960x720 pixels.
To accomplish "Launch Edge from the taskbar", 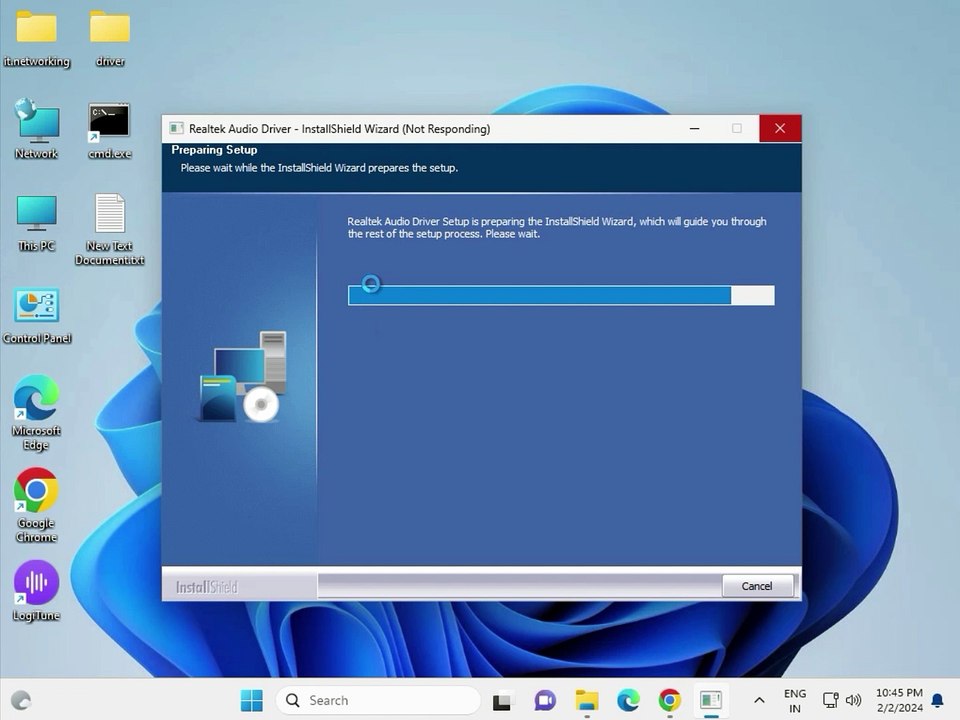I will (628, 700).
